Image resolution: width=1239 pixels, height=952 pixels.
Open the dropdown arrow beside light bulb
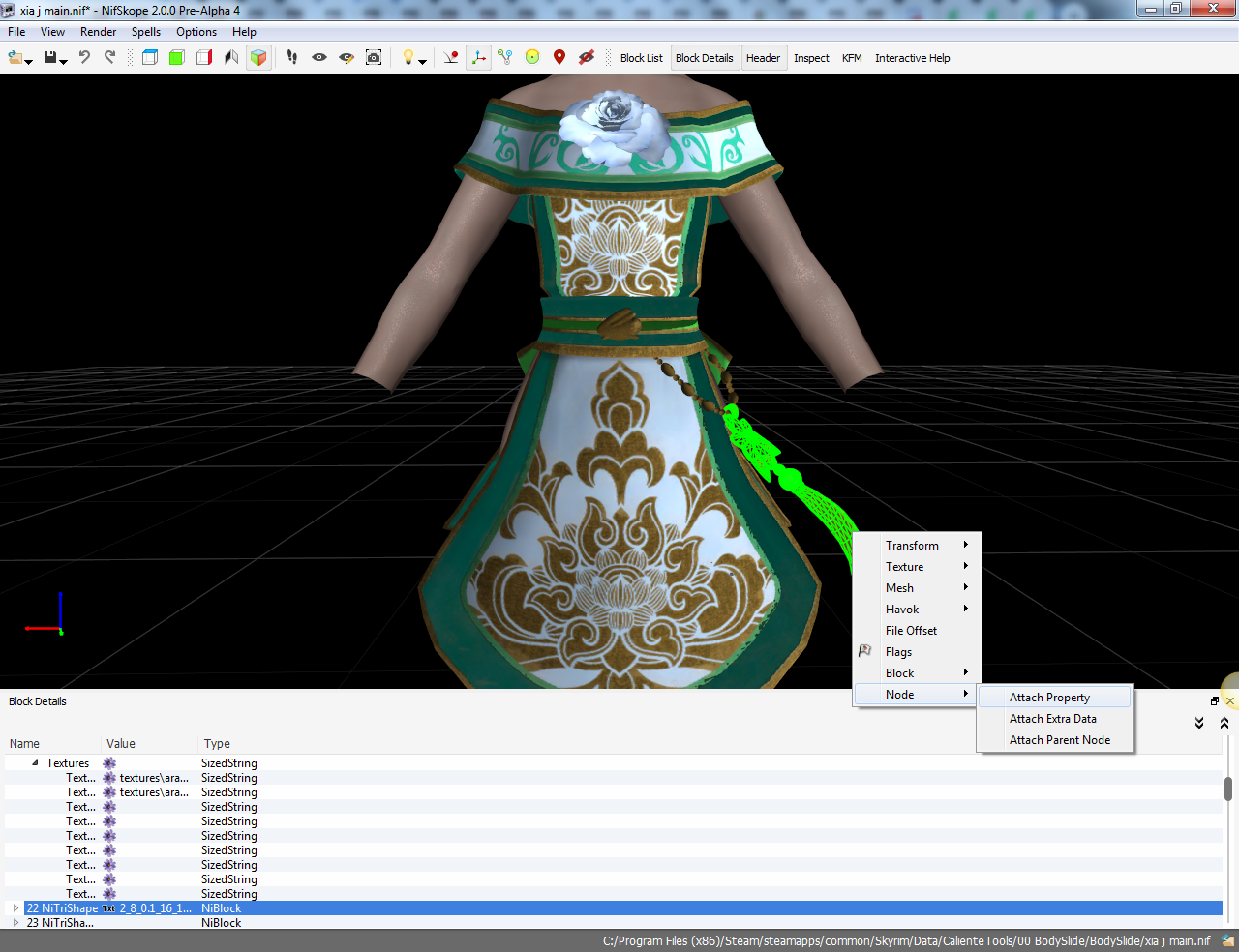point(422,62)
